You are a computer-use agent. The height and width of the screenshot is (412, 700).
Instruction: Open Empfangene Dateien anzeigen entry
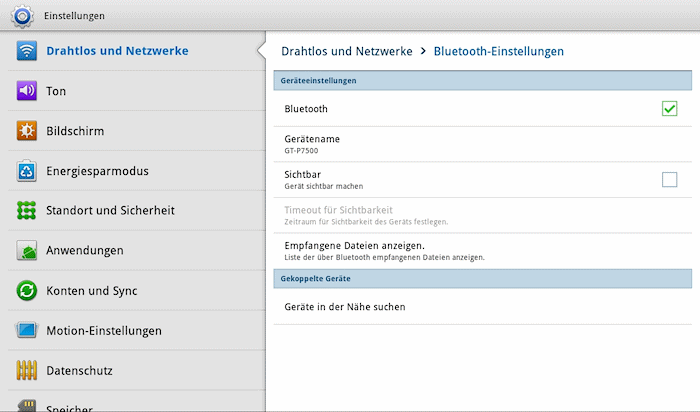[x=483, y=251]
